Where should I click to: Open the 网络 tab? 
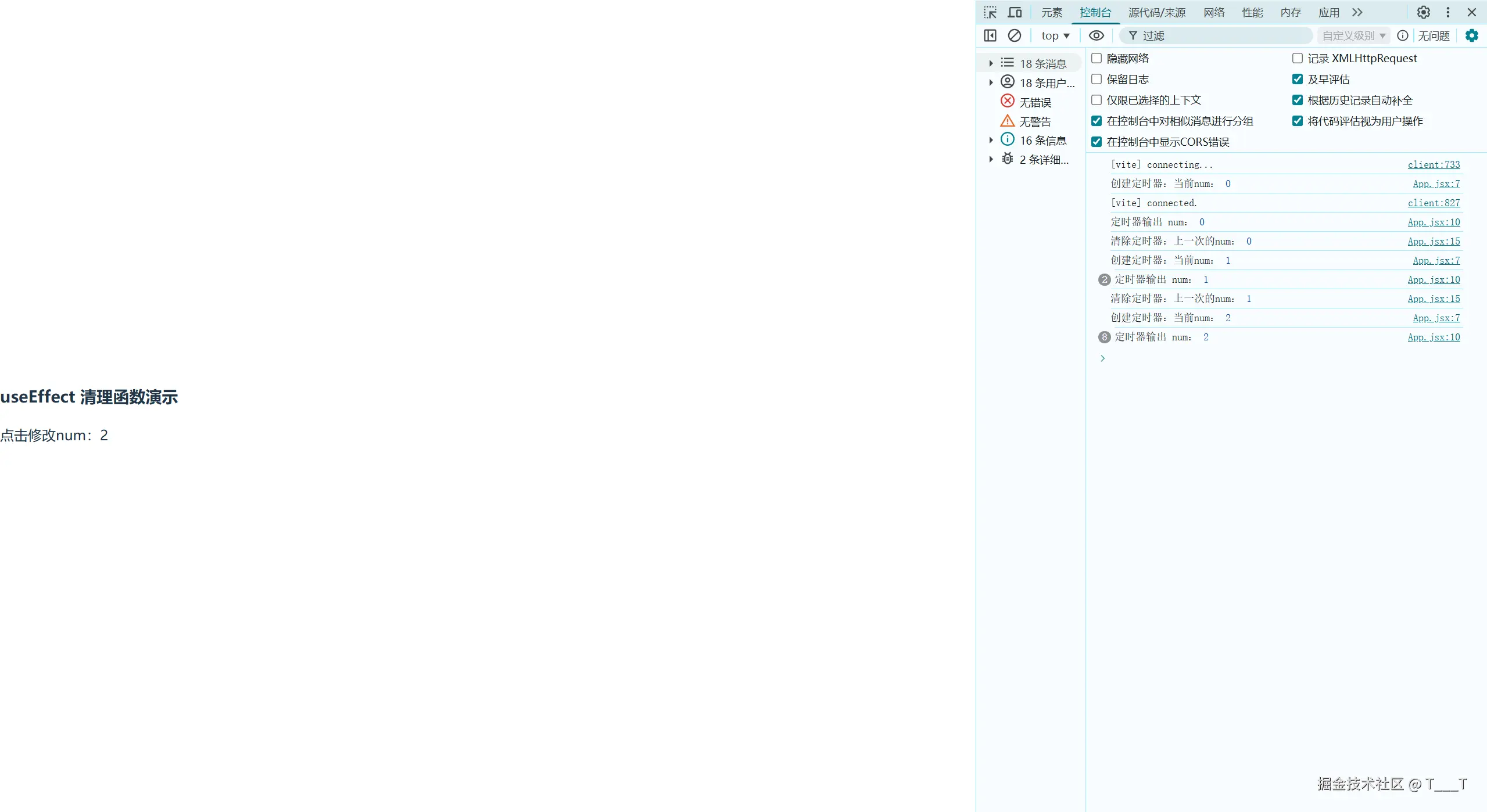coord(1214,12)
